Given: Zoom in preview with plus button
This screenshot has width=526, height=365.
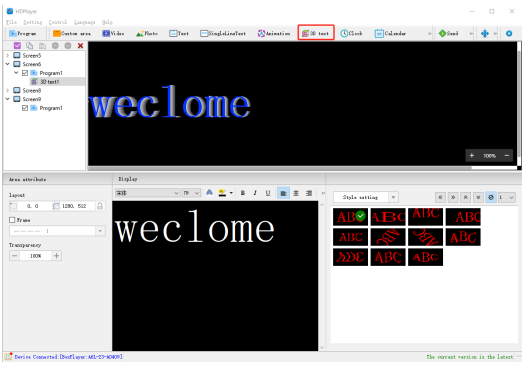Looking at the screenshot, I should pyautogui.click(x=472, y=155).
